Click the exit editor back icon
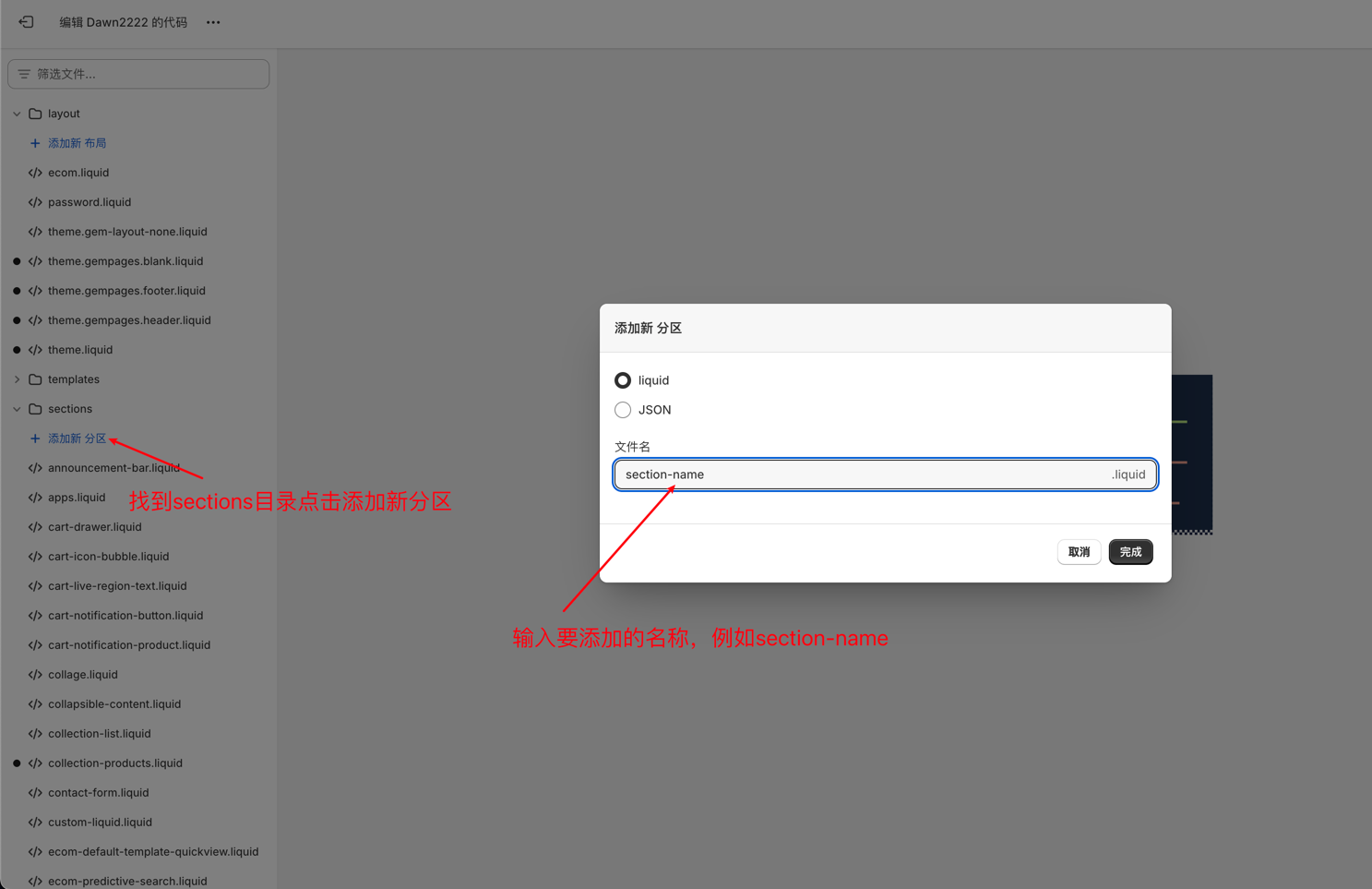 tap(26, 22)
